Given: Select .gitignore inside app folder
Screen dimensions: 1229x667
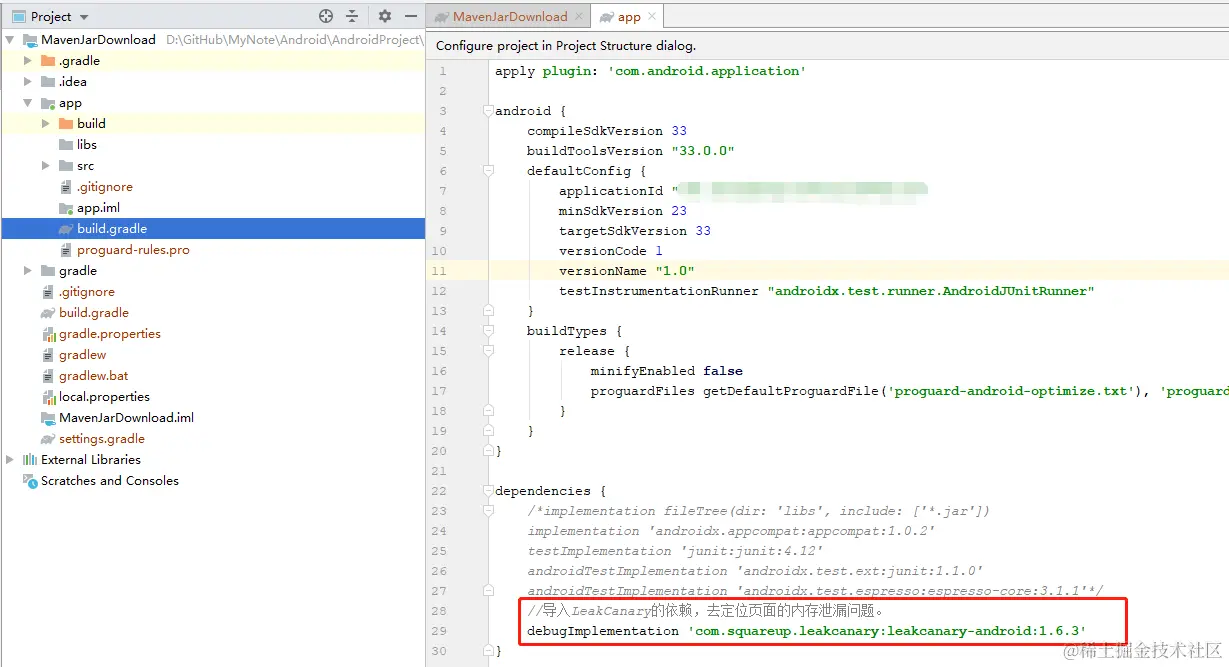Looking at the screenshot, I should click(x=104, y=187).
